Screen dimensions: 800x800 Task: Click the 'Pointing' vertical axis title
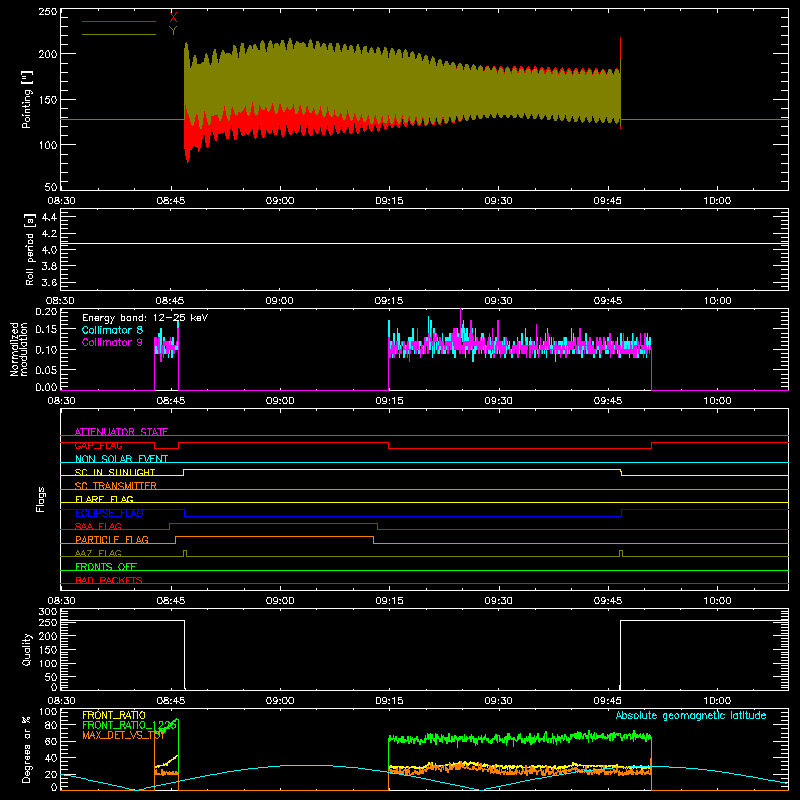[x=27, y=99]
